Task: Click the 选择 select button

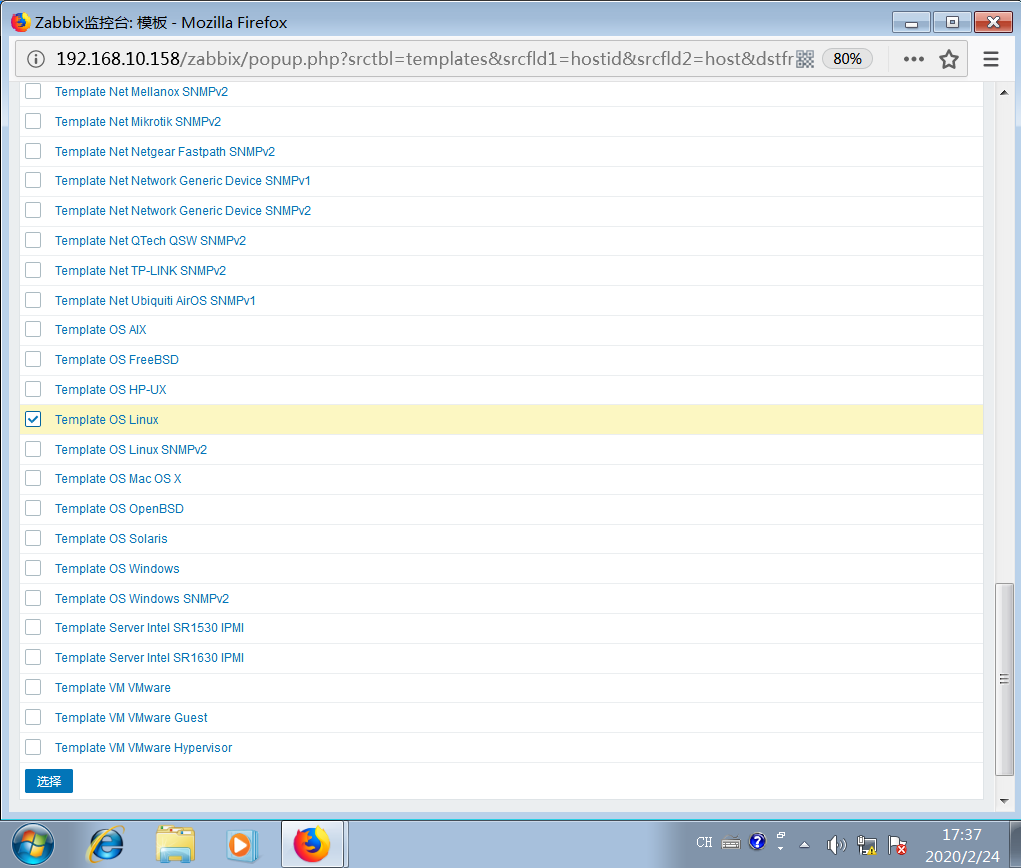Action: click(x=49, y=781)
